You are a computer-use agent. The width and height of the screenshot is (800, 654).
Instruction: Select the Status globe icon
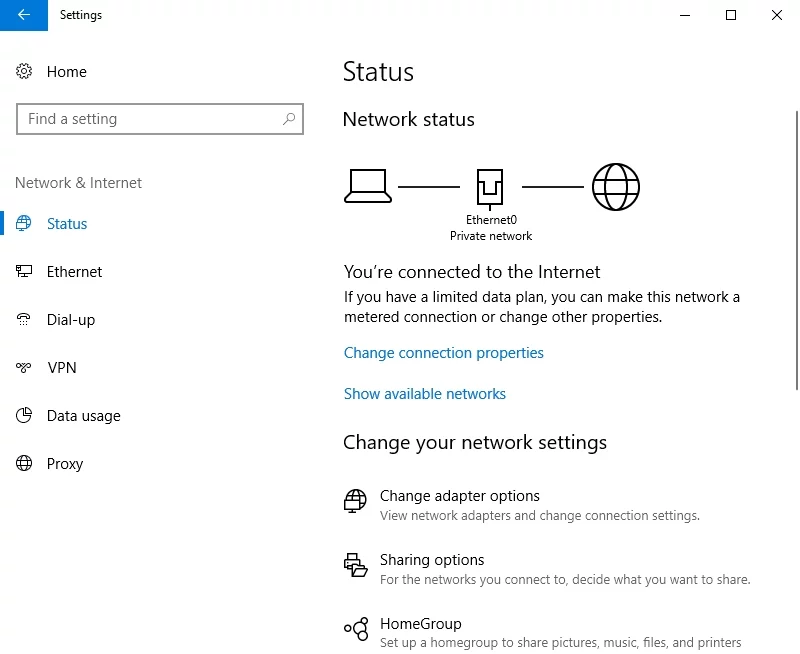tap(25, 224)
